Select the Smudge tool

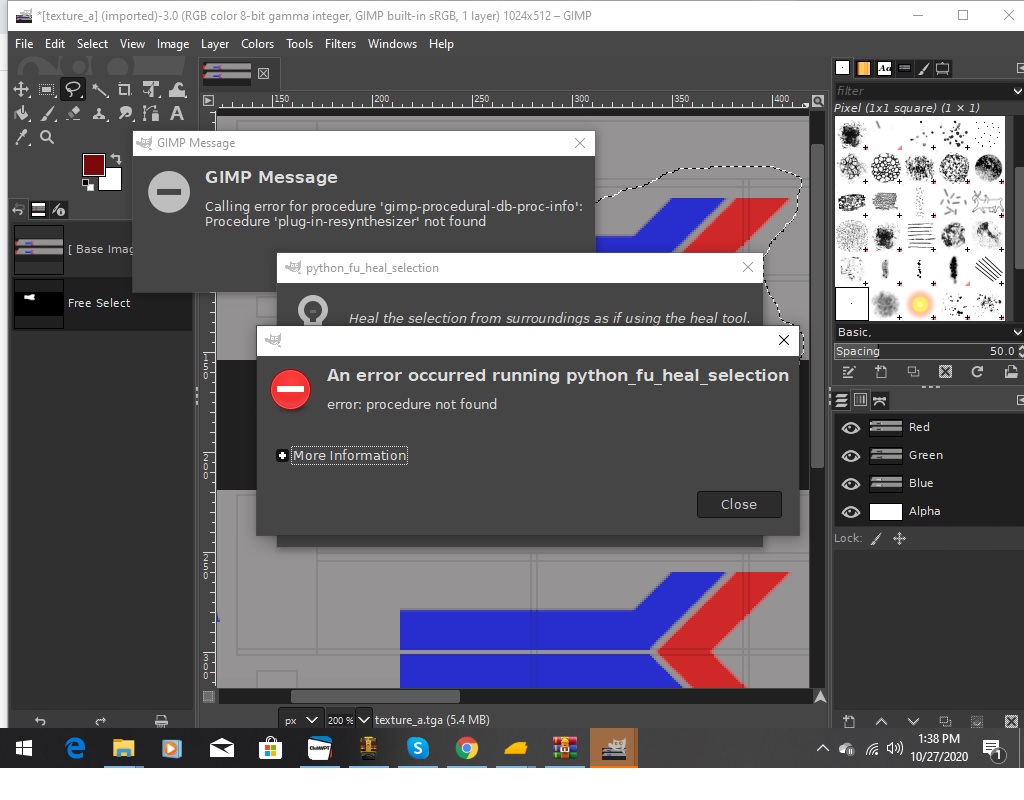click(125, 114)
